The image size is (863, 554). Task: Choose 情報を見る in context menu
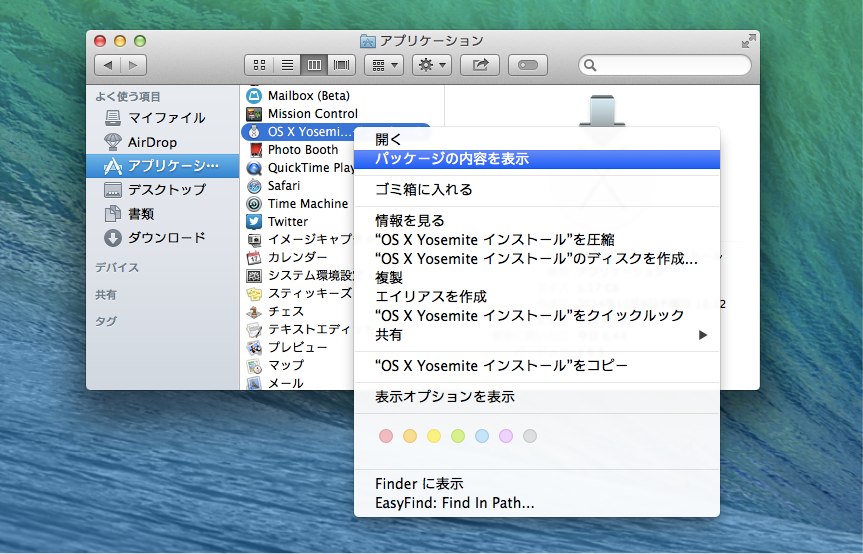pyautogui.click(x=537, y=221)
